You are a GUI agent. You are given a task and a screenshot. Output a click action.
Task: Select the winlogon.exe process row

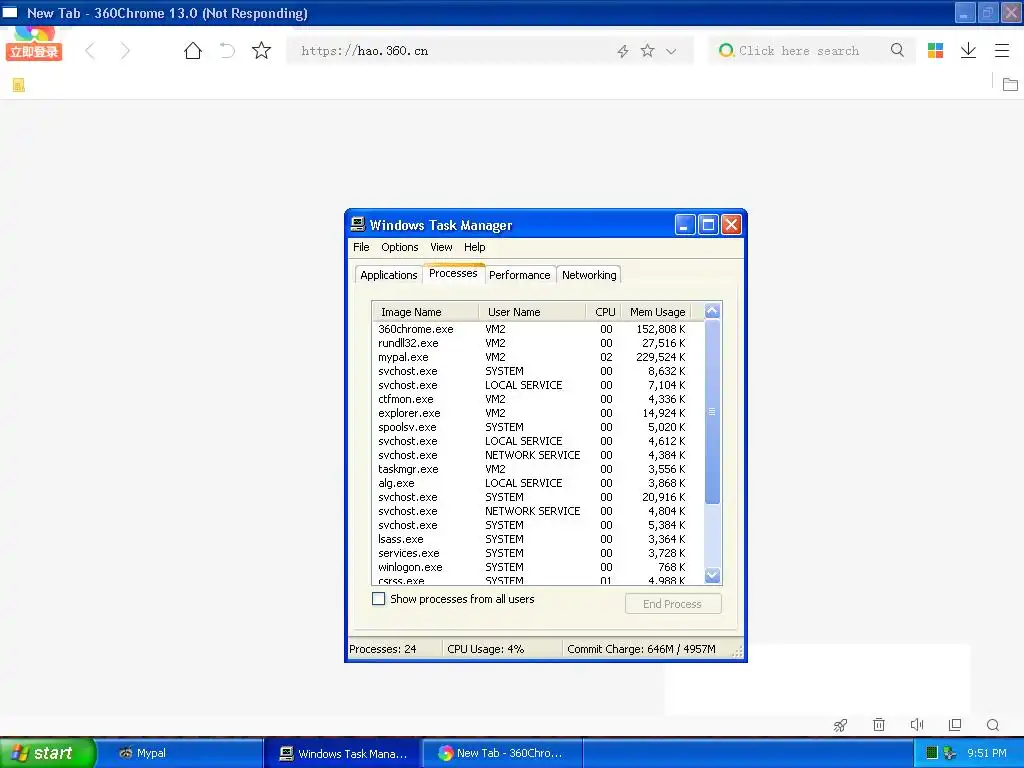pos(538,568)
